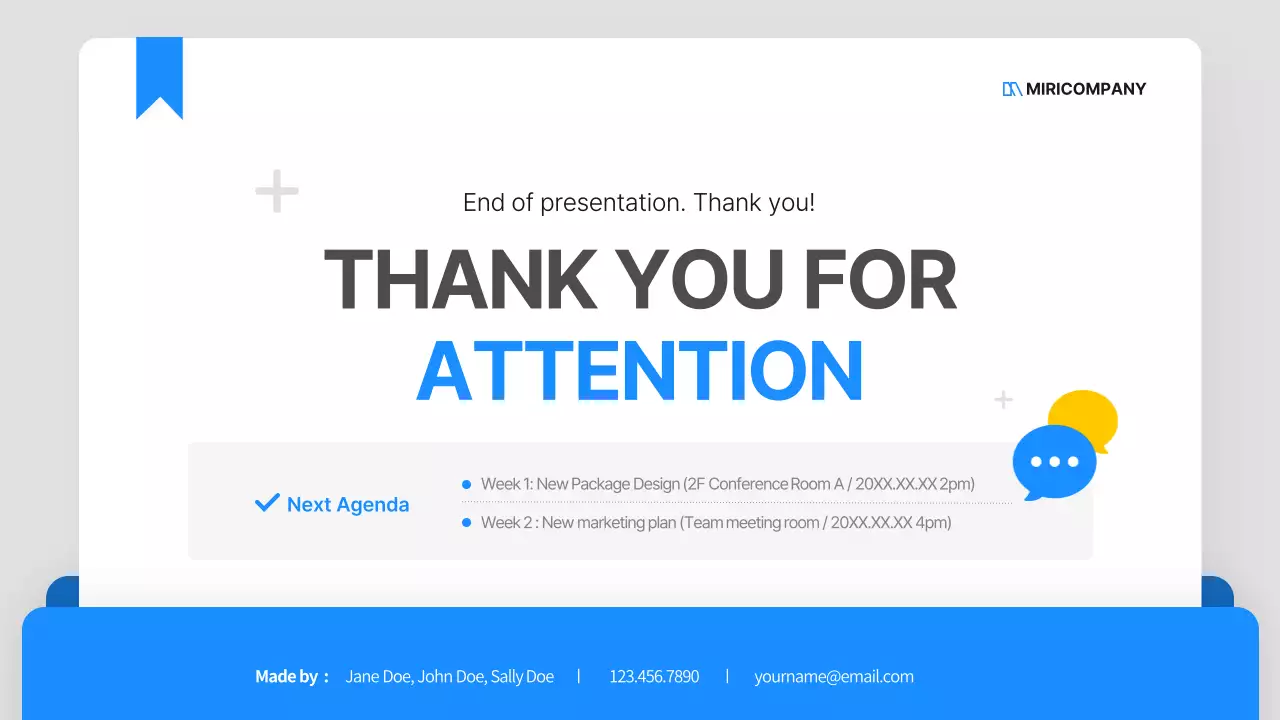The width and height of the screenshot is (1280, 720).
Task: Click the 123.456.7890 phone number
Action: tap(654, 677)
